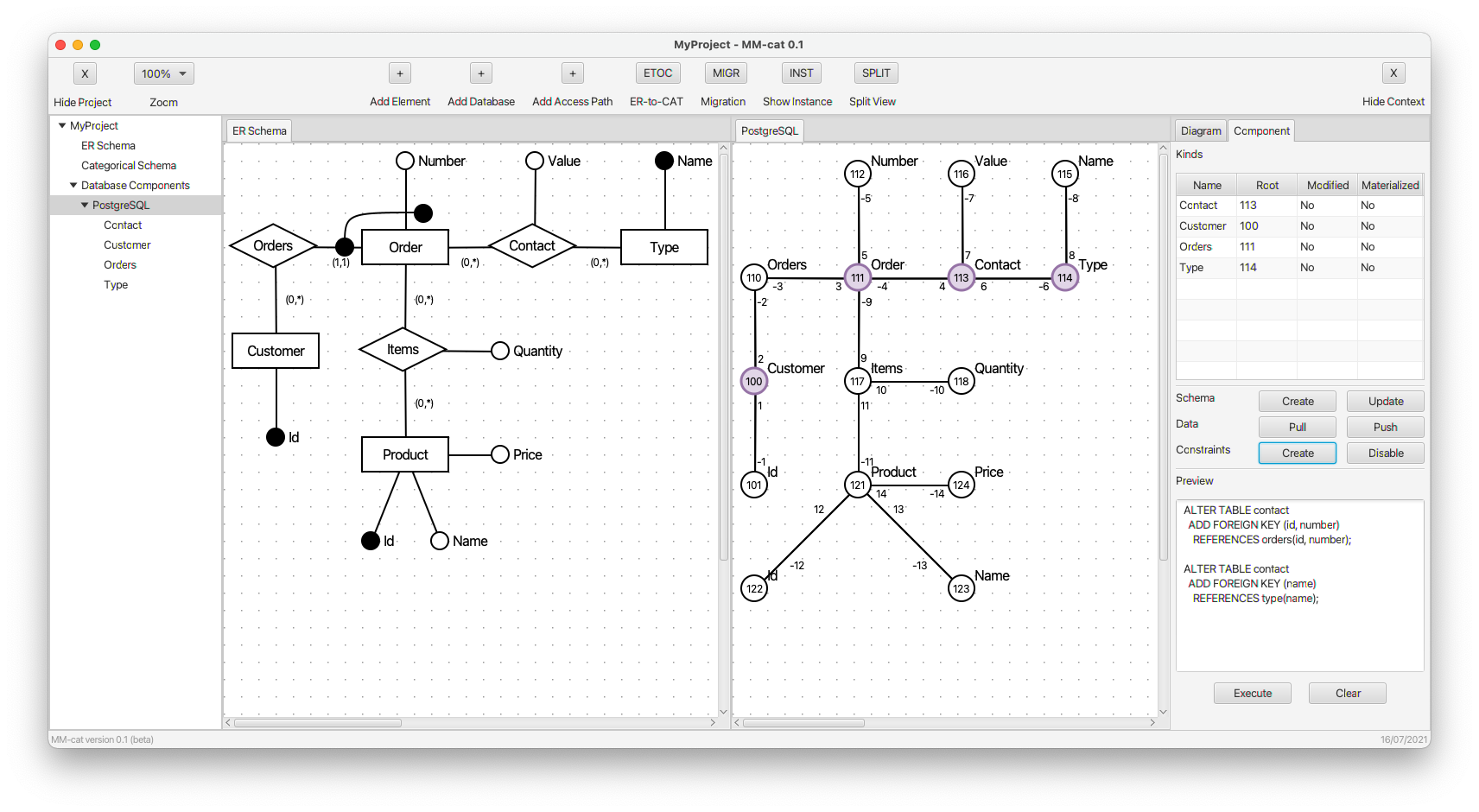The width and height of the screenshot is (1479, 812).
Task: Select the Product entity box
Action: click(x=405, y=454)
